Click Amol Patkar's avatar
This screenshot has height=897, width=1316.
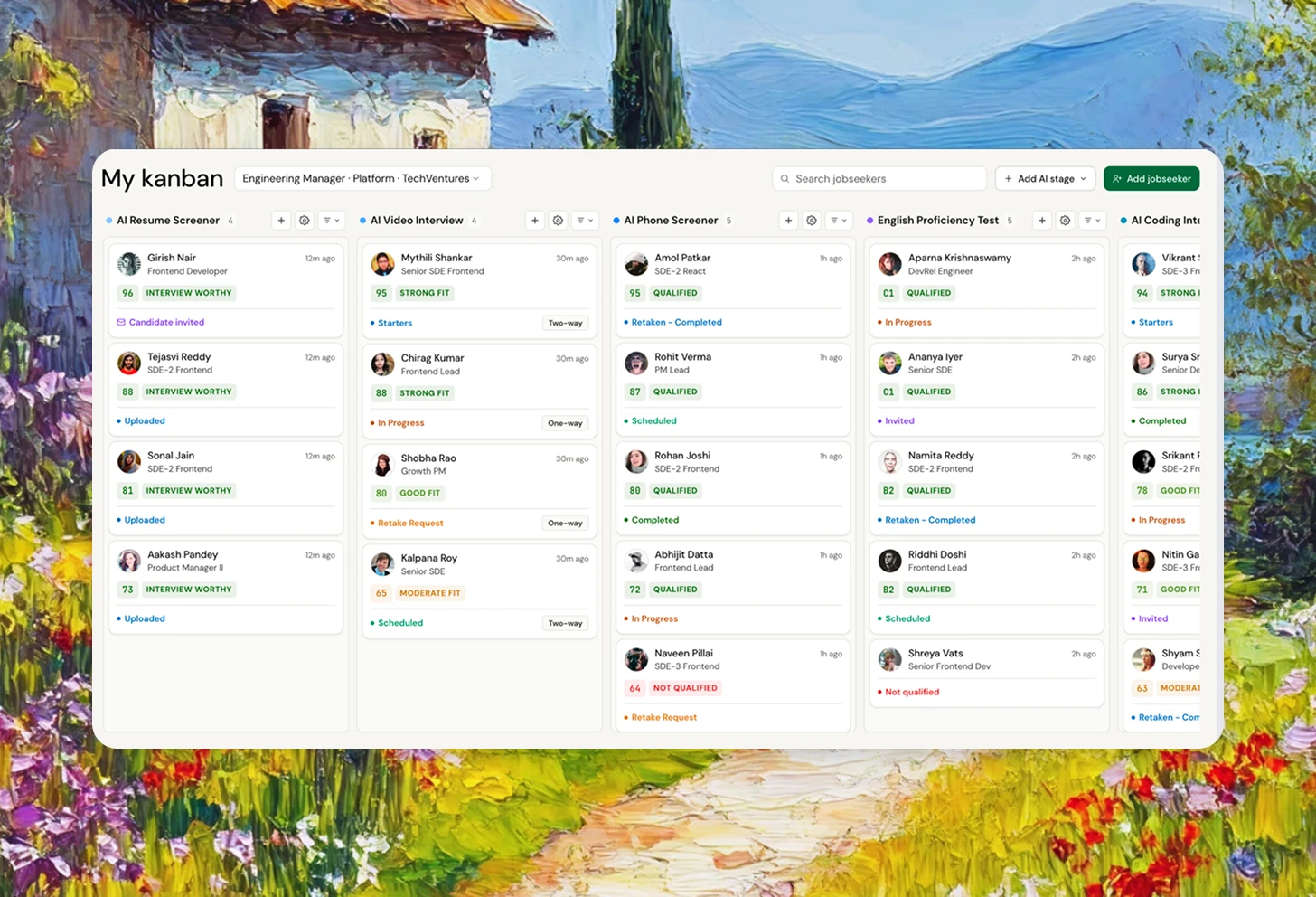(636, 264)
